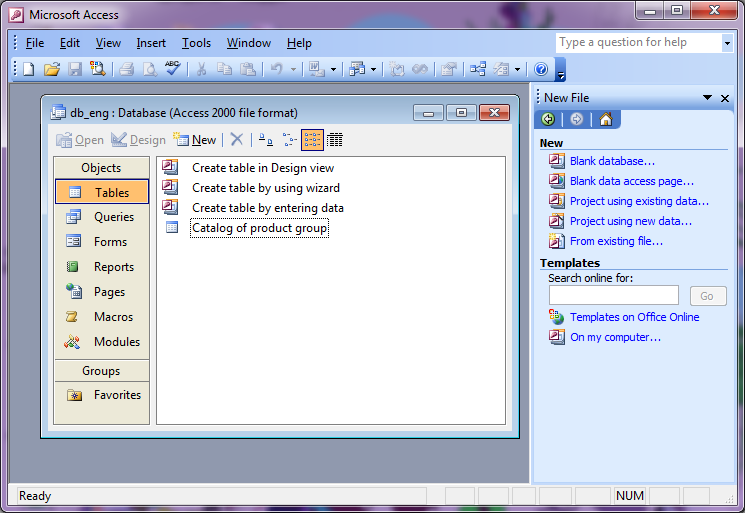Screen dimensions: 745x513
Task: Select Create table in Design view
Action: [x=263, y=168]
